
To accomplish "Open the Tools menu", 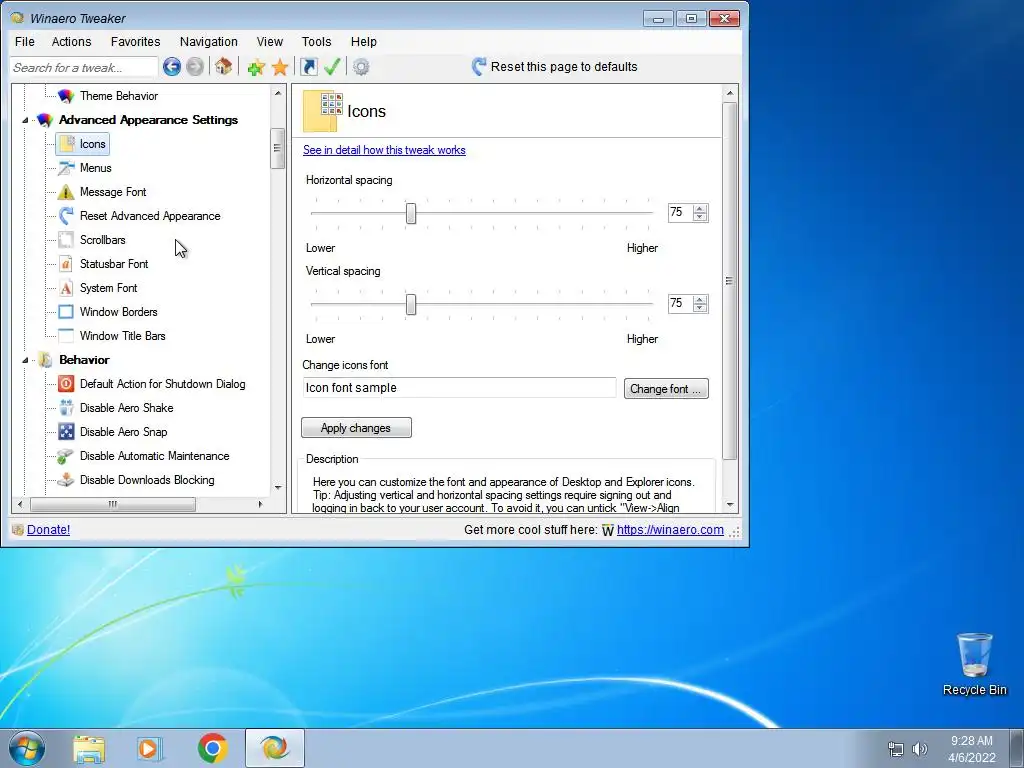I will coord(316,42).
